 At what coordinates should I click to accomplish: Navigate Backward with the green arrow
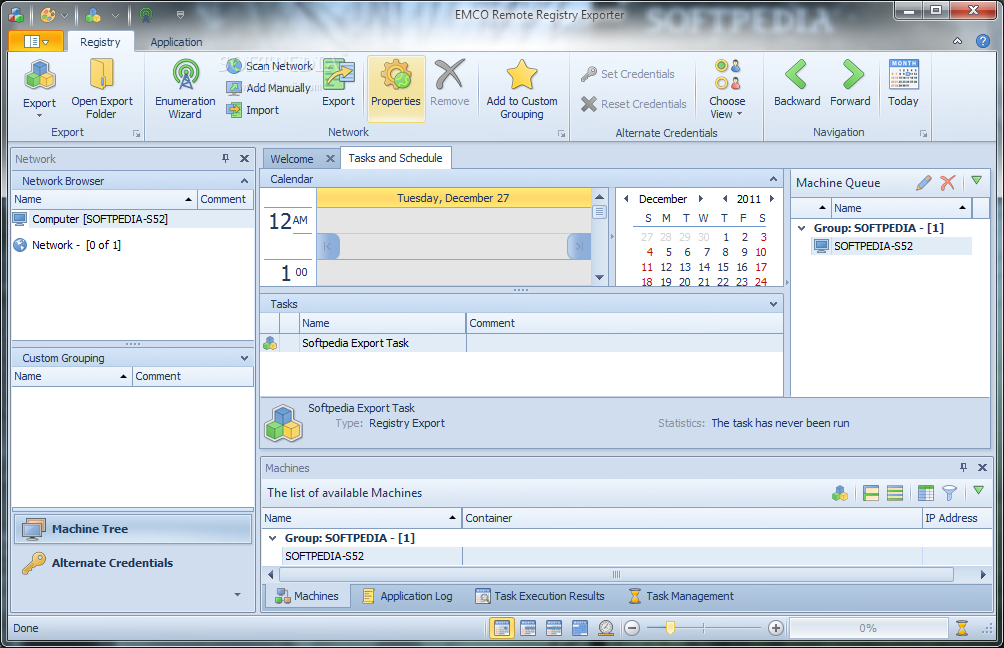797,83
